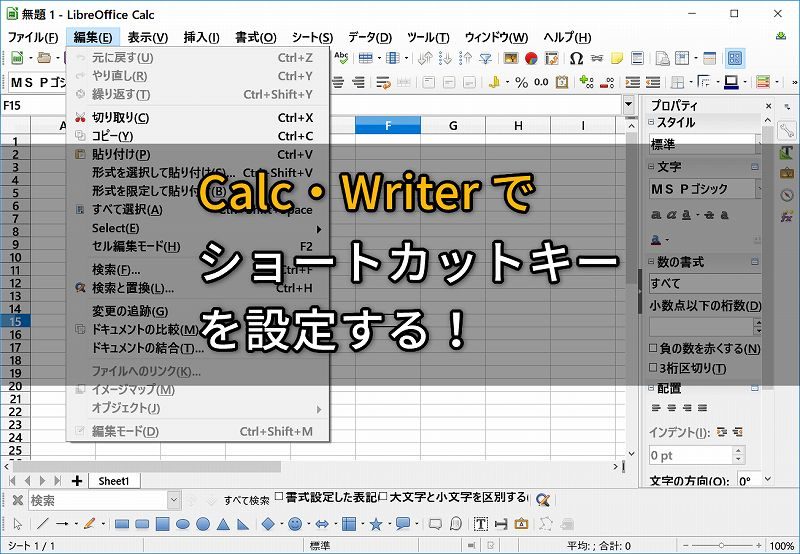800x554 pixels.
Task: Click the add sheet plus button
Action: (x=77, y=481)
